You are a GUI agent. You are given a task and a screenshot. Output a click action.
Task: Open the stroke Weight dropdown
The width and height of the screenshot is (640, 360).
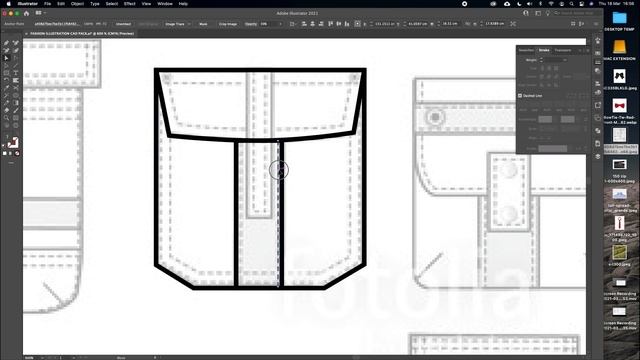tap(565, 60)
